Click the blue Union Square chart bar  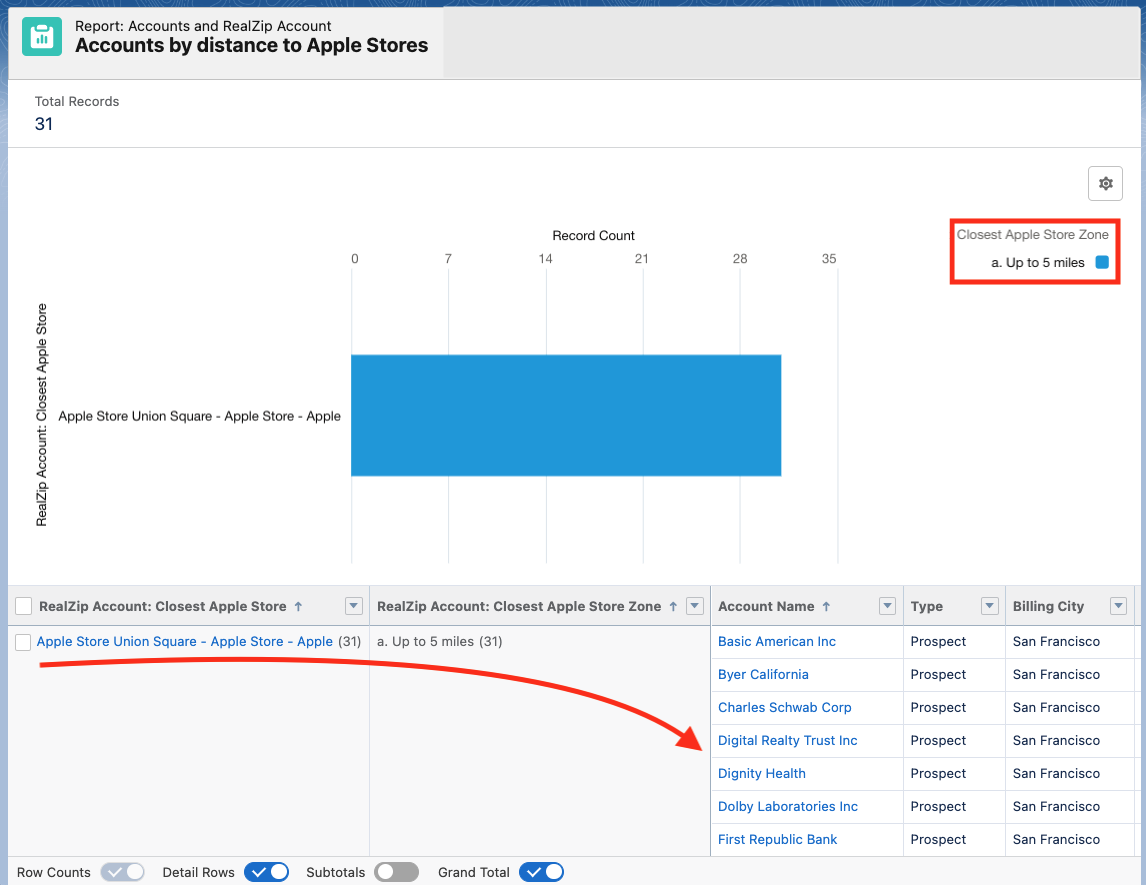(566, 415)
